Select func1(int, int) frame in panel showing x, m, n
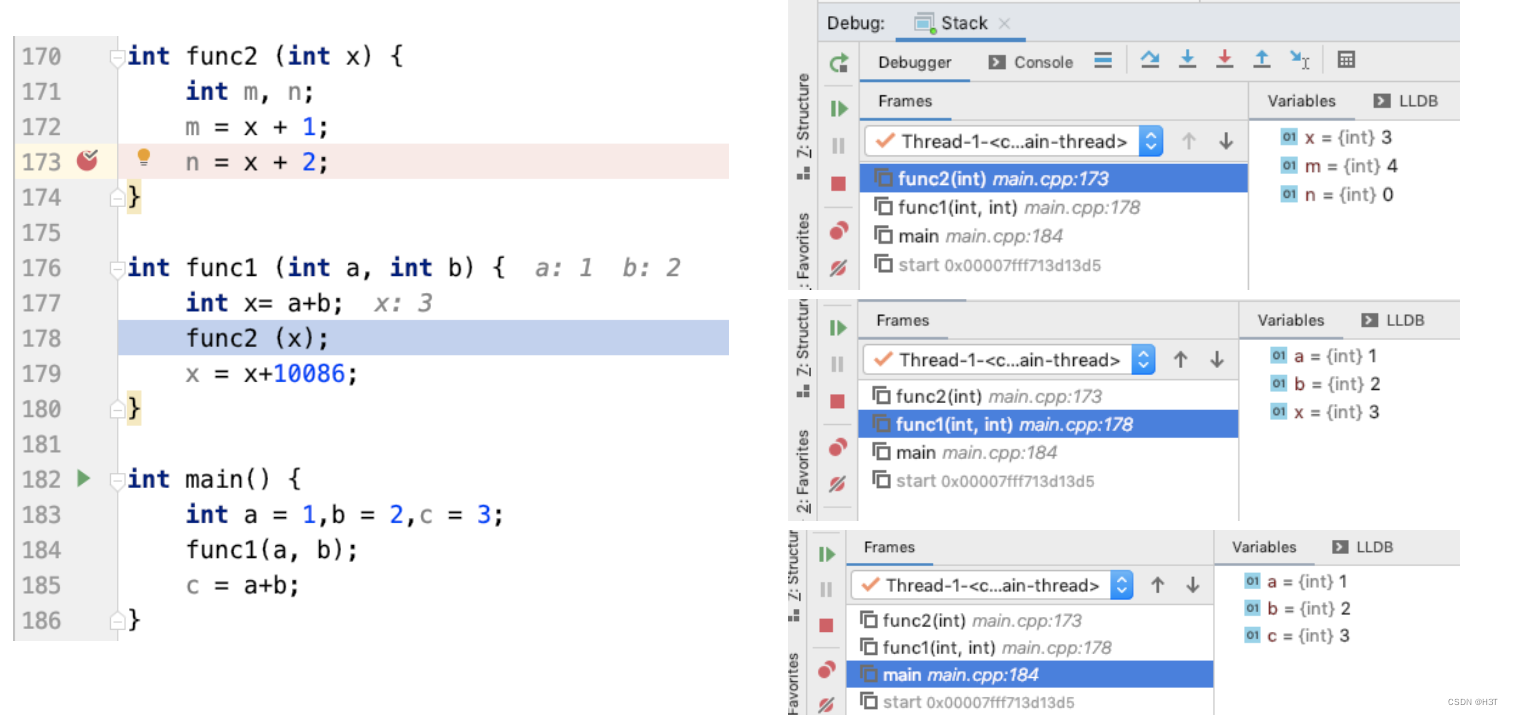 1053,207
